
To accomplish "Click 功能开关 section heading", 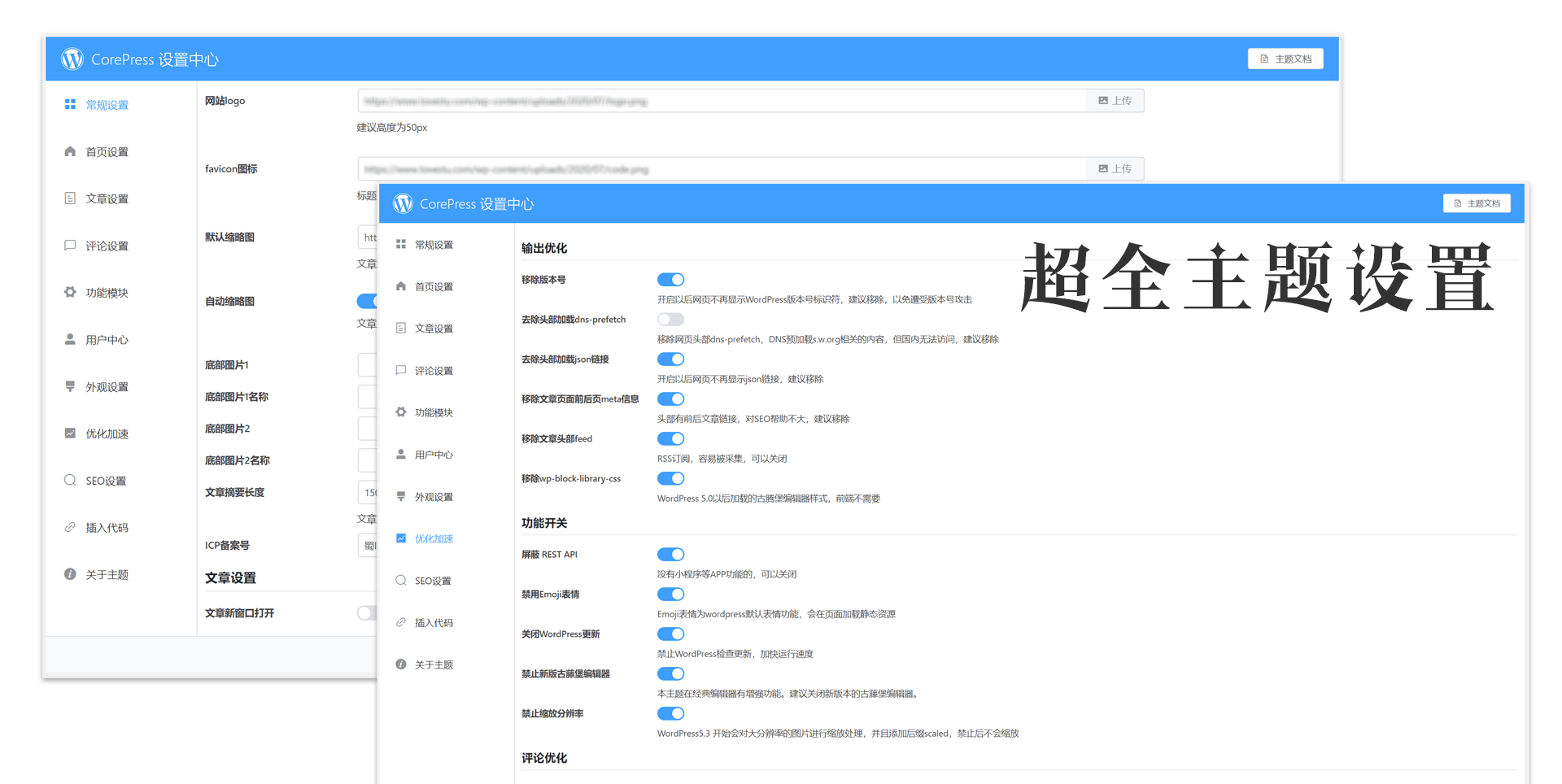I will point(544,523).
